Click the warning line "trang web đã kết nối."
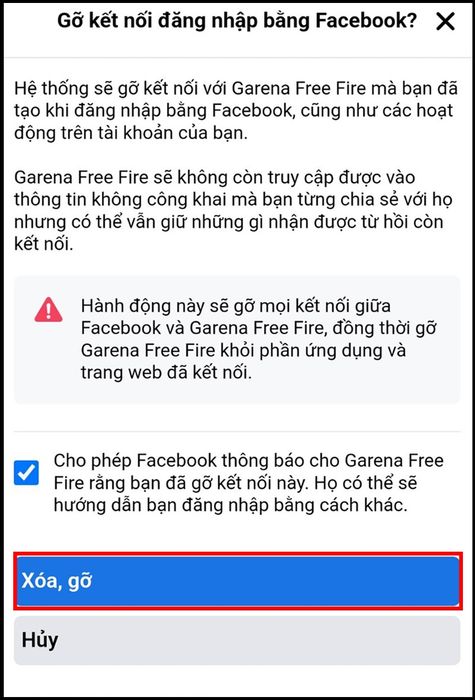The width and height of the screenshot is (475, 700). pos(167,373)
